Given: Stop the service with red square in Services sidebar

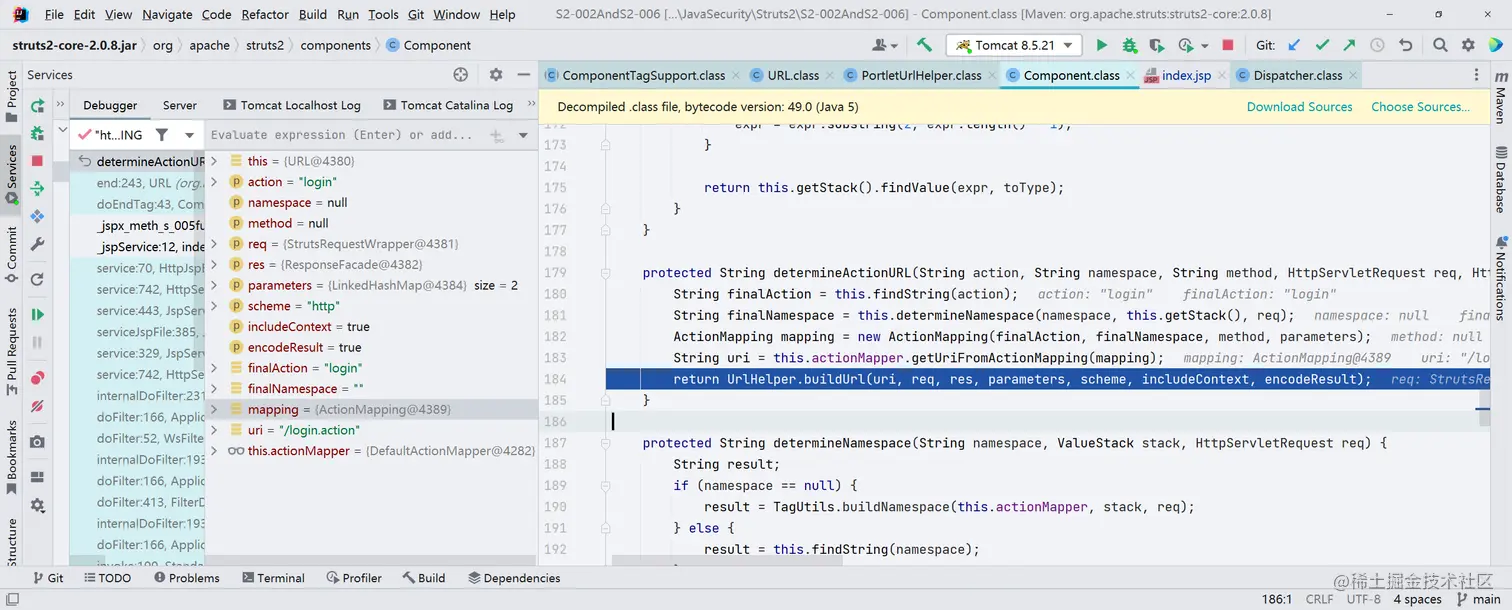Looking at the screenshot, I should tap(38, 161).
